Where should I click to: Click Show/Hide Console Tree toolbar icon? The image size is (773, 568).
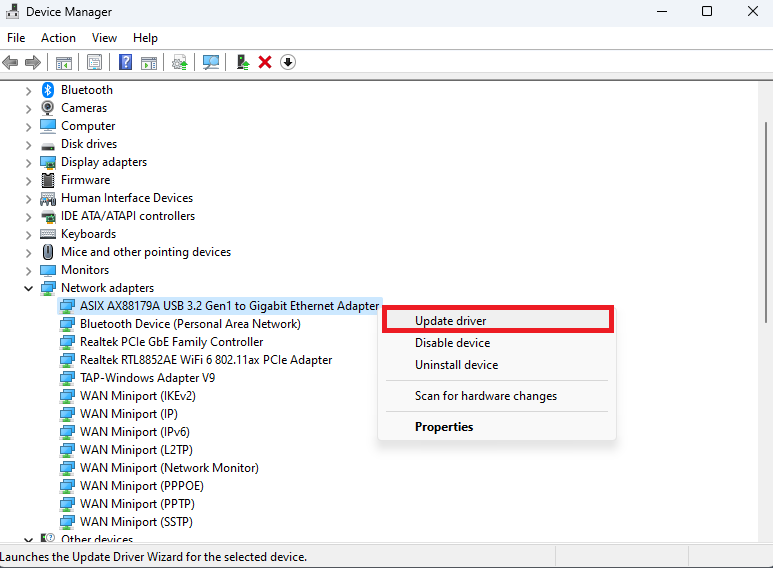64,63
